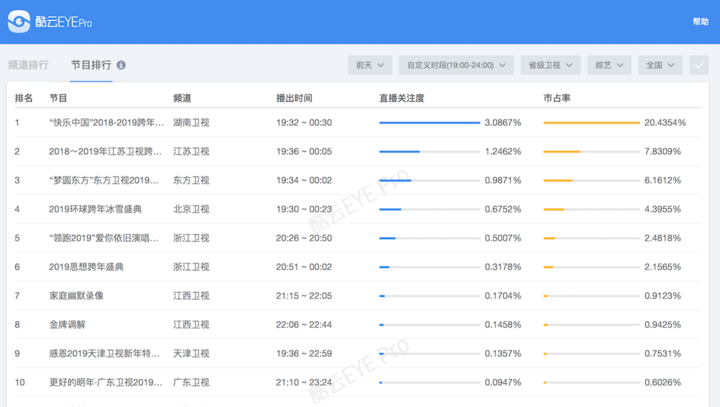Click the 20.4354% market share value
Viewport: 720px width, 407px height.
(x=665, y=123)
